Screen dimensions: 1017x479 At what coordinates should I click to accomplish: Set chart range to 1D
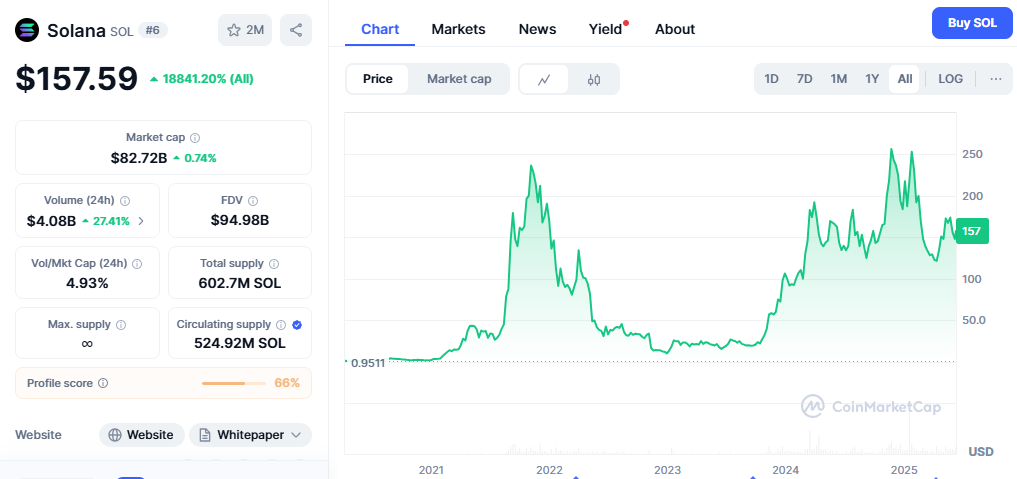771,79
